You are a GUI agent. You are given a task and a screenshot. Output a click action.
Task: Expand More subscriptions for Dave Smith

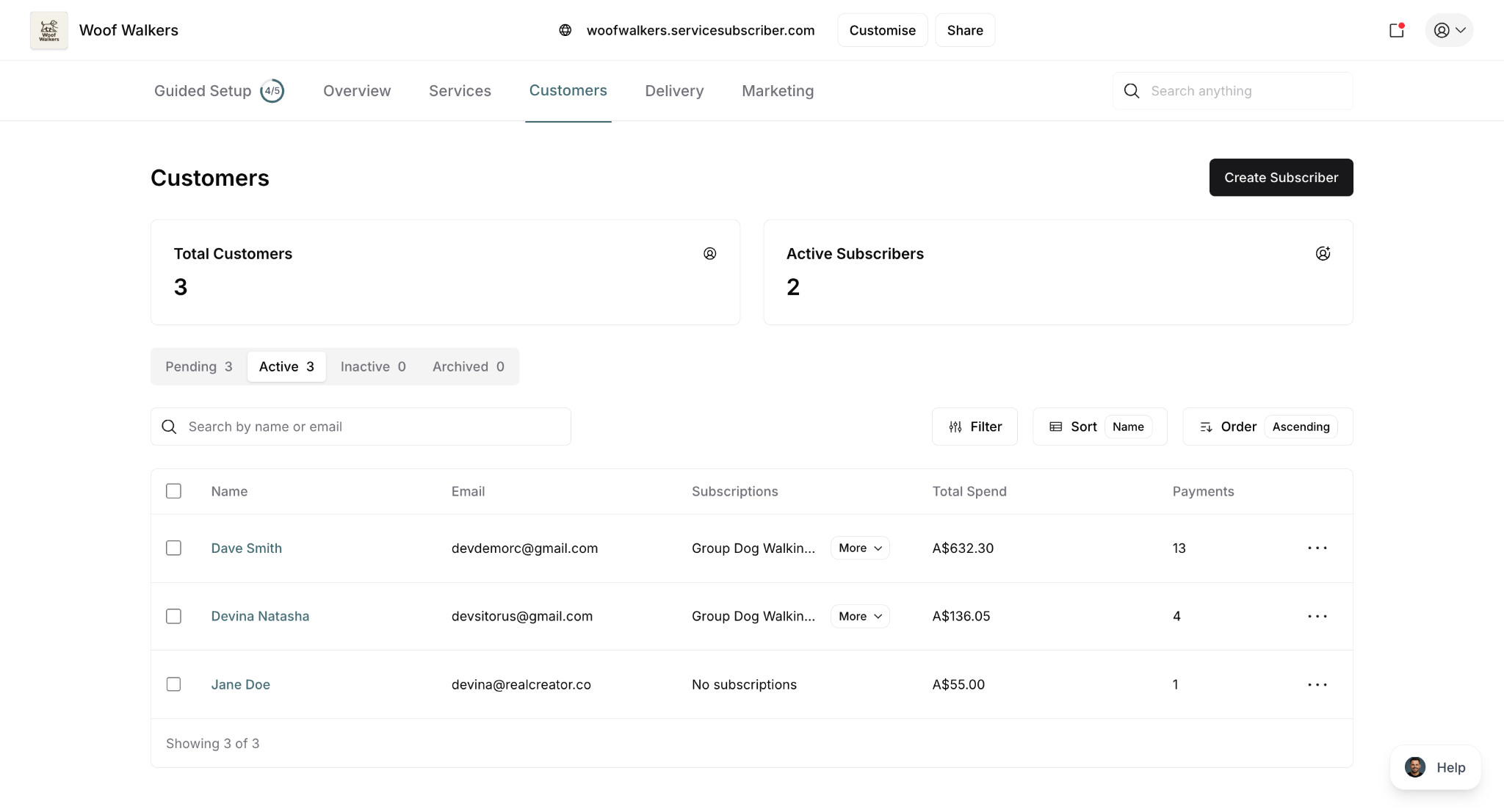pyautogui.click(x=860, y=548)
